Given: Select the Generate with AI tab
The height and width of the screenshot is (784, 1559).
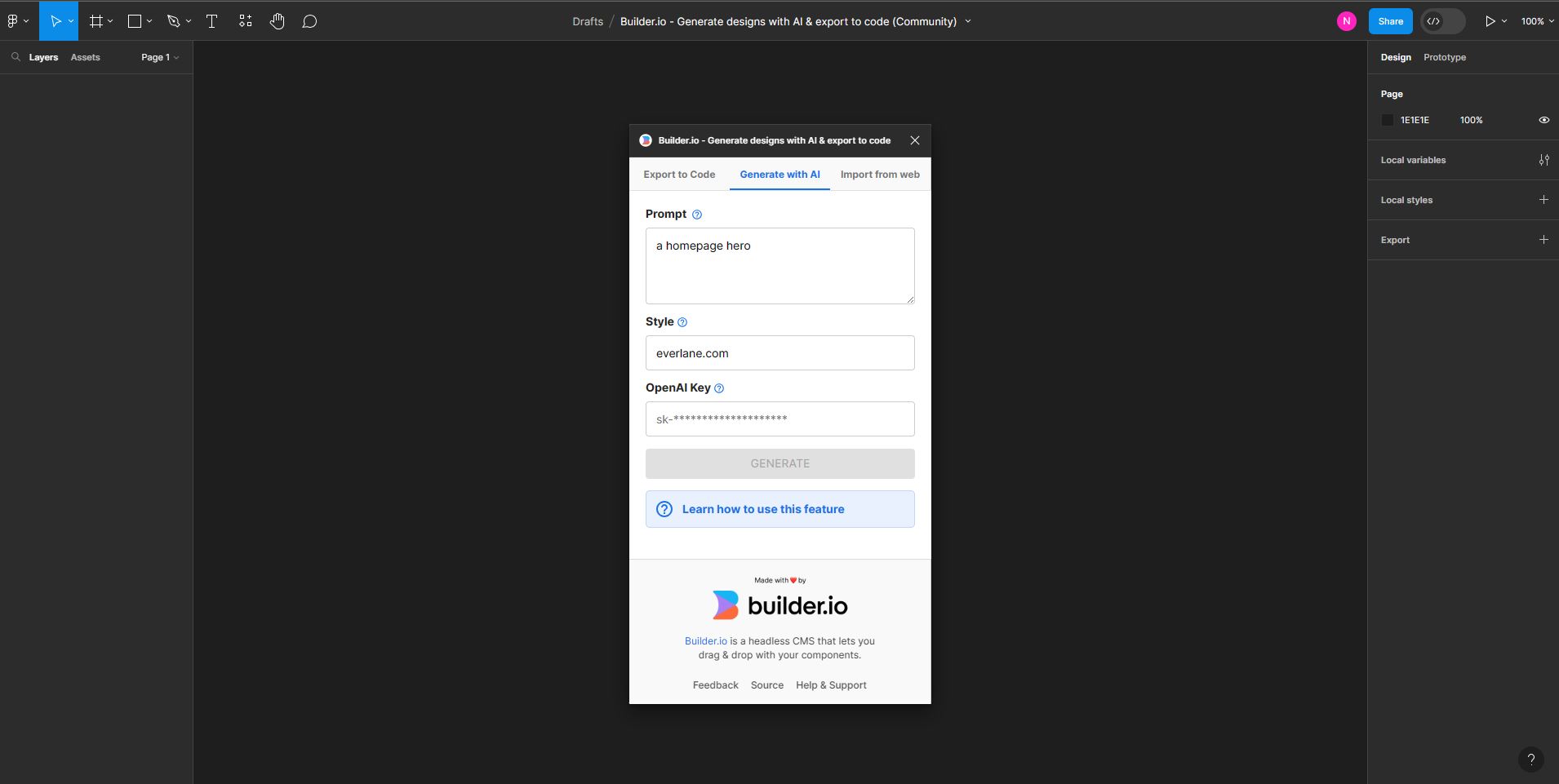Looking at the screenshot, I should pyautogui.click(x=779, y=175).
